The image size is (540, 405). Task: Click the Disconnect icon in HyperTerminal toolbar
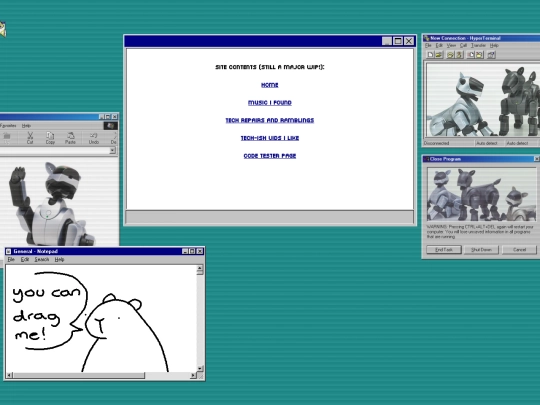coord(459,55)
